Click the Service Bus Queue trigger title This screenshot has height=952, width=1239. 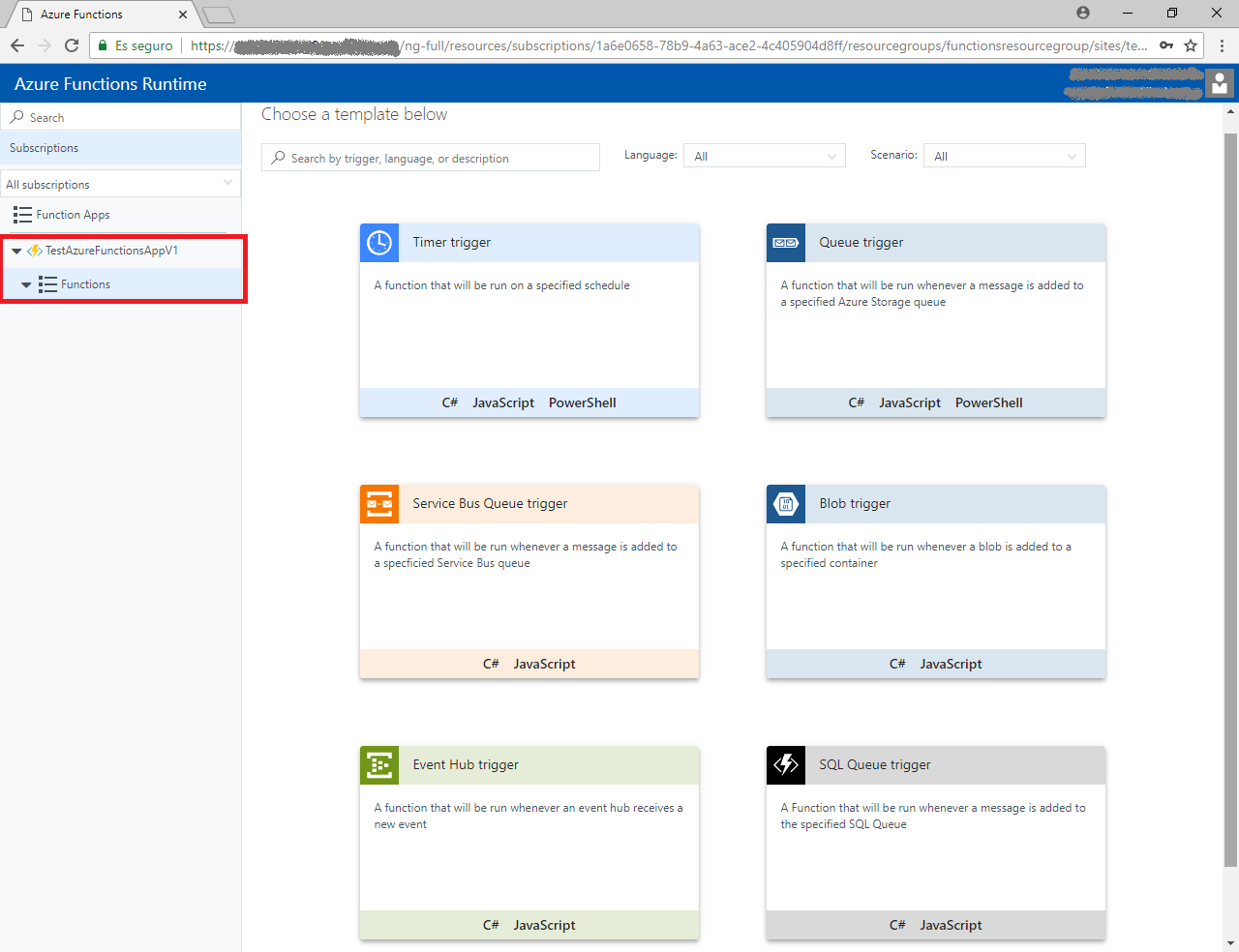491,503
